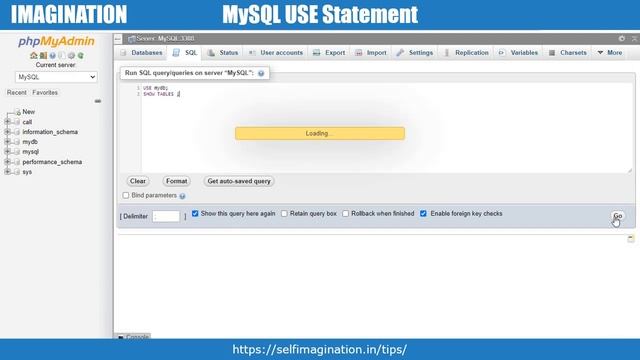Click the performance_schema database icon
The width and height of the screenshot is (640, 360).
pyautogui.click(x=17, y=162)
